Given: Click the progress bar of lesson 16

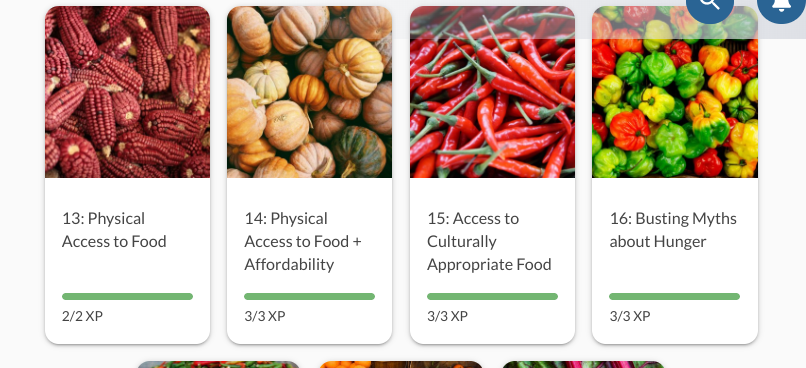Looking at the screenshot, I should pos(674,297).
